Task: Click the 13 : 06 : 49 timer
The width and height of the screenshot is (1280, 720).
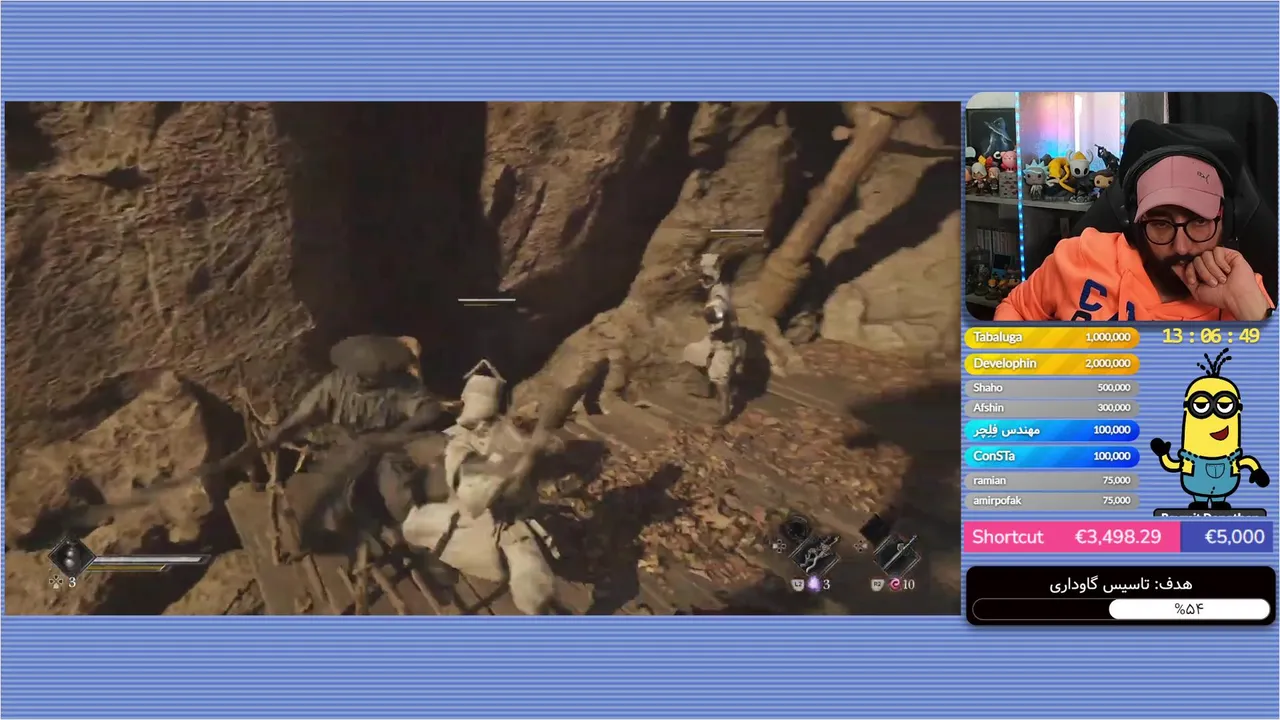Action: [1210, 337]
